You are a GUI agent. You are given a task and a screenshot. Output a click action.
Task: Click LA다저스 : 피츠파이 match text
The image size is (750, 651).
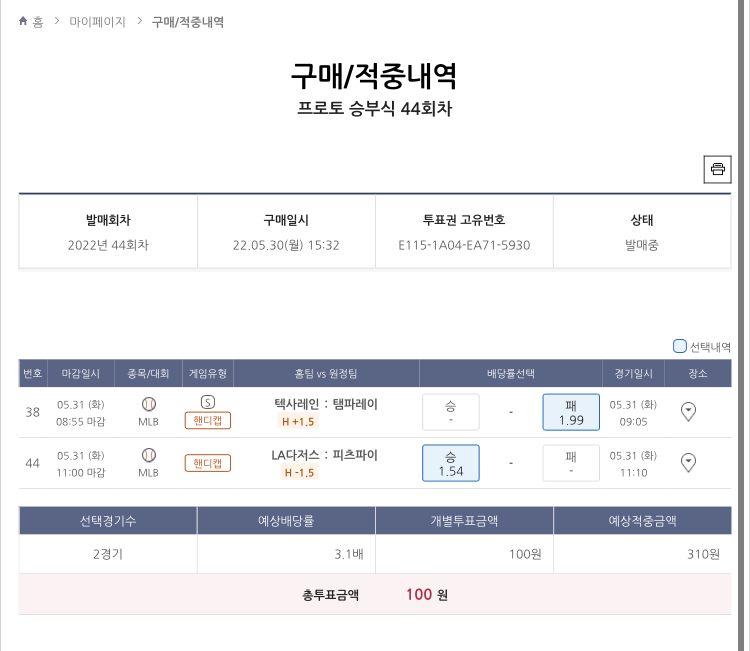coord(324,455)
